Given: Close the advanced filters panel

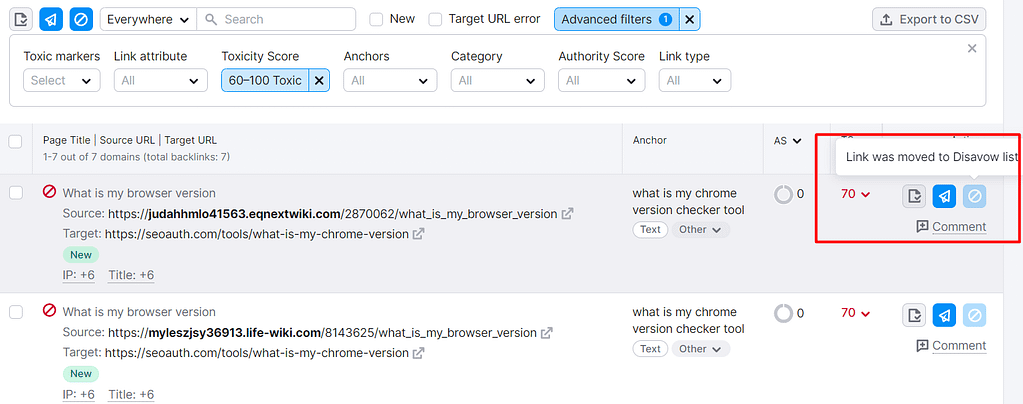Looking at the screenshot, I should point(972,48).
